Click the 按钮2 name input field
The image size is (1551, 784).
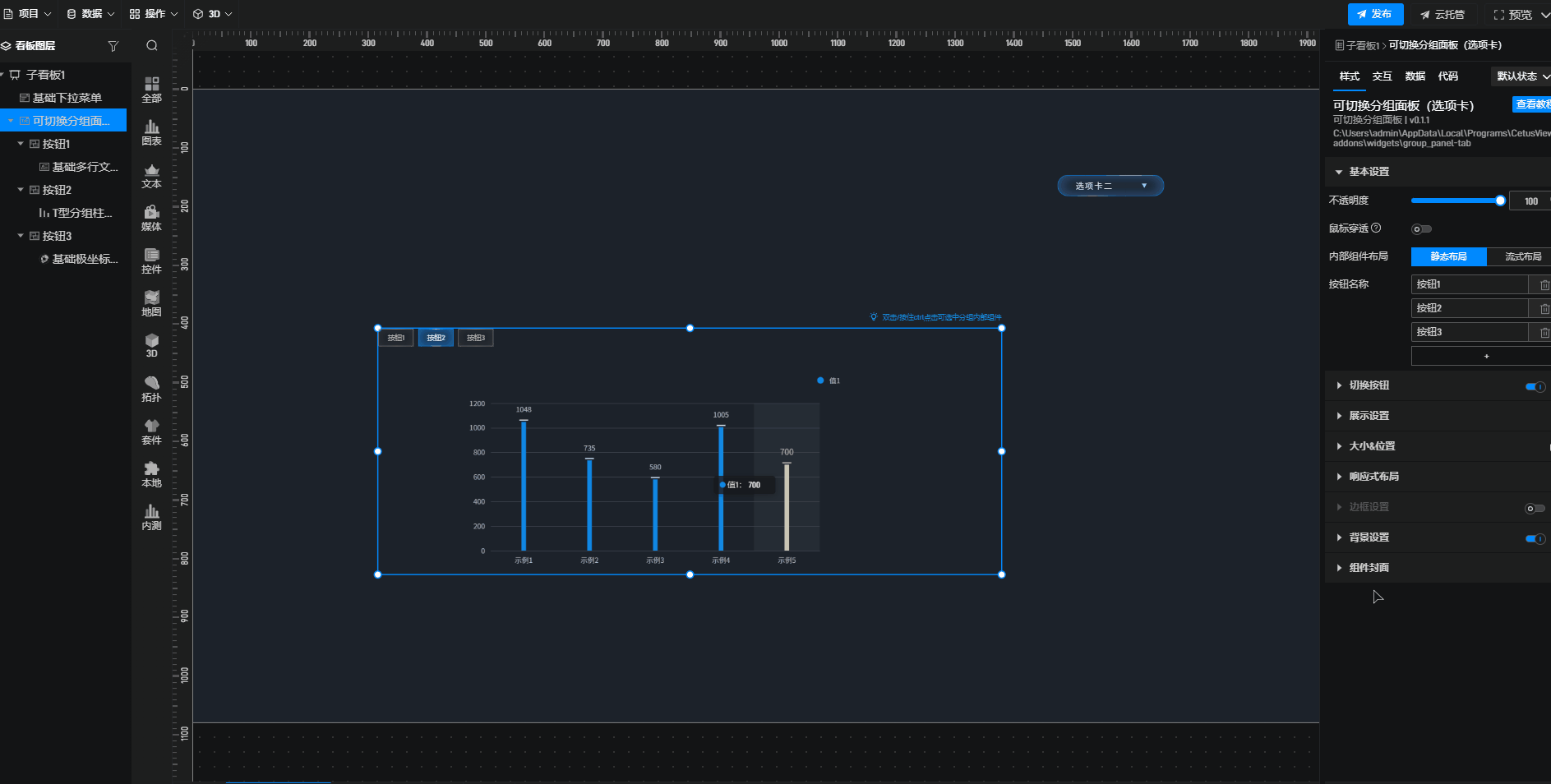tap(1469, 308)
